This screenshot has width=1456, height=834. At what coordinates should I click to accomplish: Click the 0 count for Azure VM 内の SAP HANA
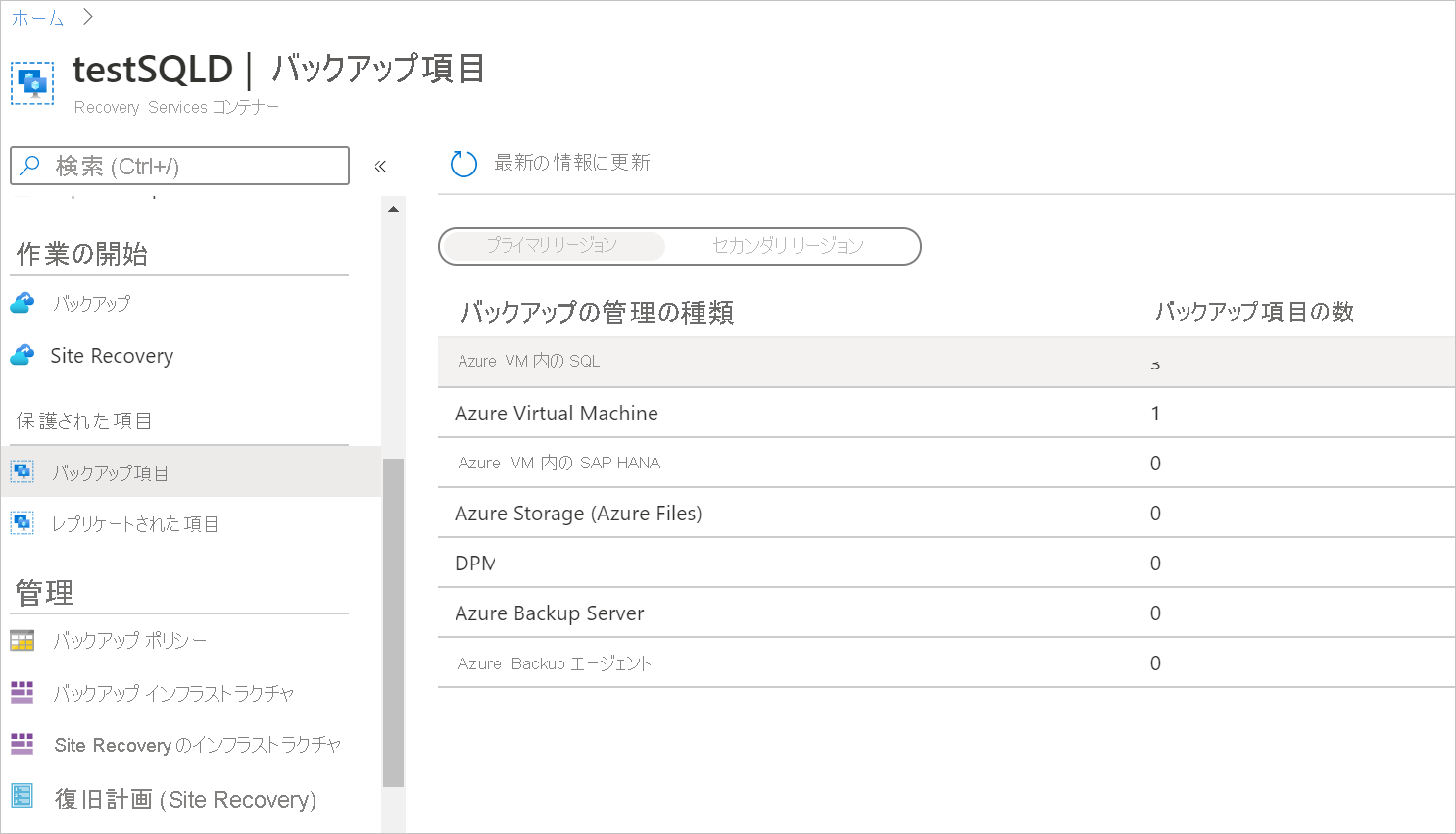pyautogui.click(x=1155, y=464)
